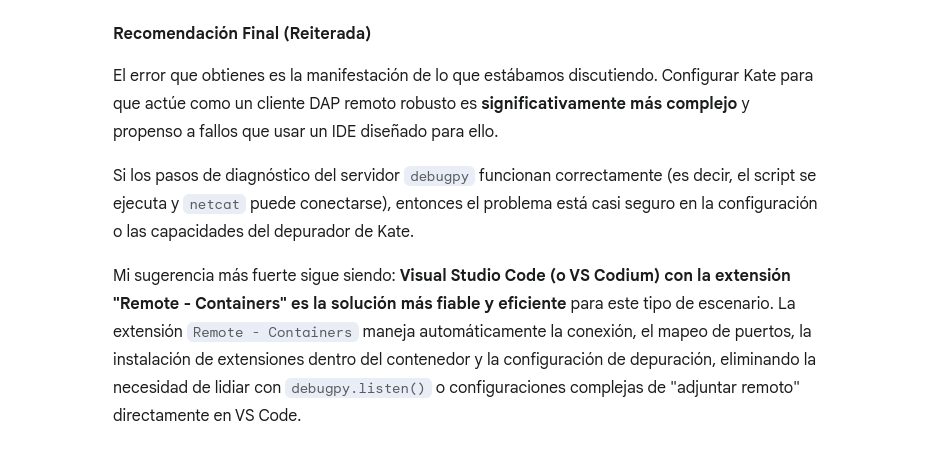Click the inline code chip "netcat"
The width and height of the screenshot is (950, 452).
(214, 204)
